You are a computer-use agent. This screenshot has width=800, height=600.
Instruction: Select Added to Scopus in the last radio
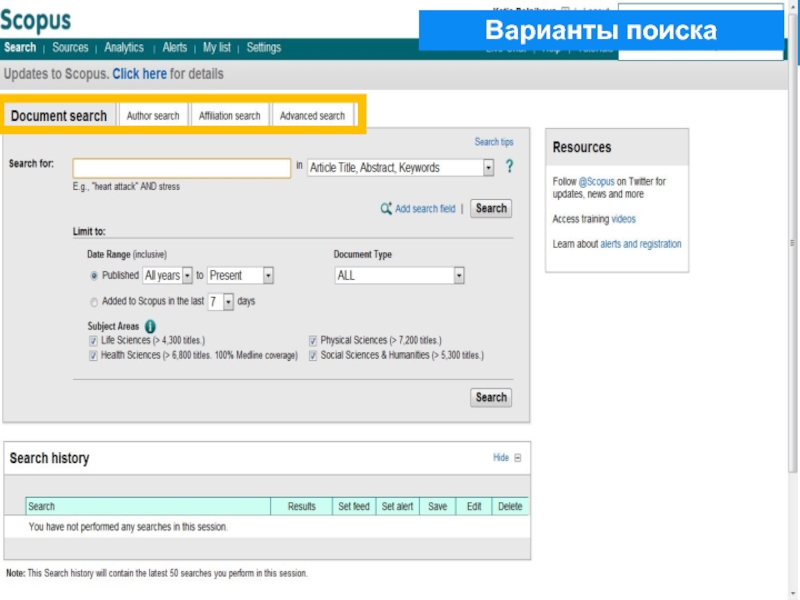[94, 301]
